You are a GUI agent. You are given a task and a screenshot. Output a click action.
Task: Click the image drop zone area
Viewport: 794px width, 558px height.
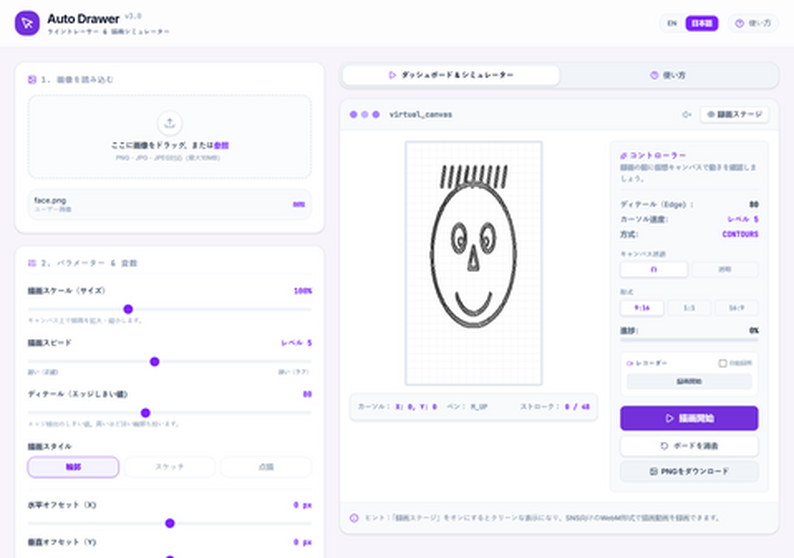(x=170, y=137)
